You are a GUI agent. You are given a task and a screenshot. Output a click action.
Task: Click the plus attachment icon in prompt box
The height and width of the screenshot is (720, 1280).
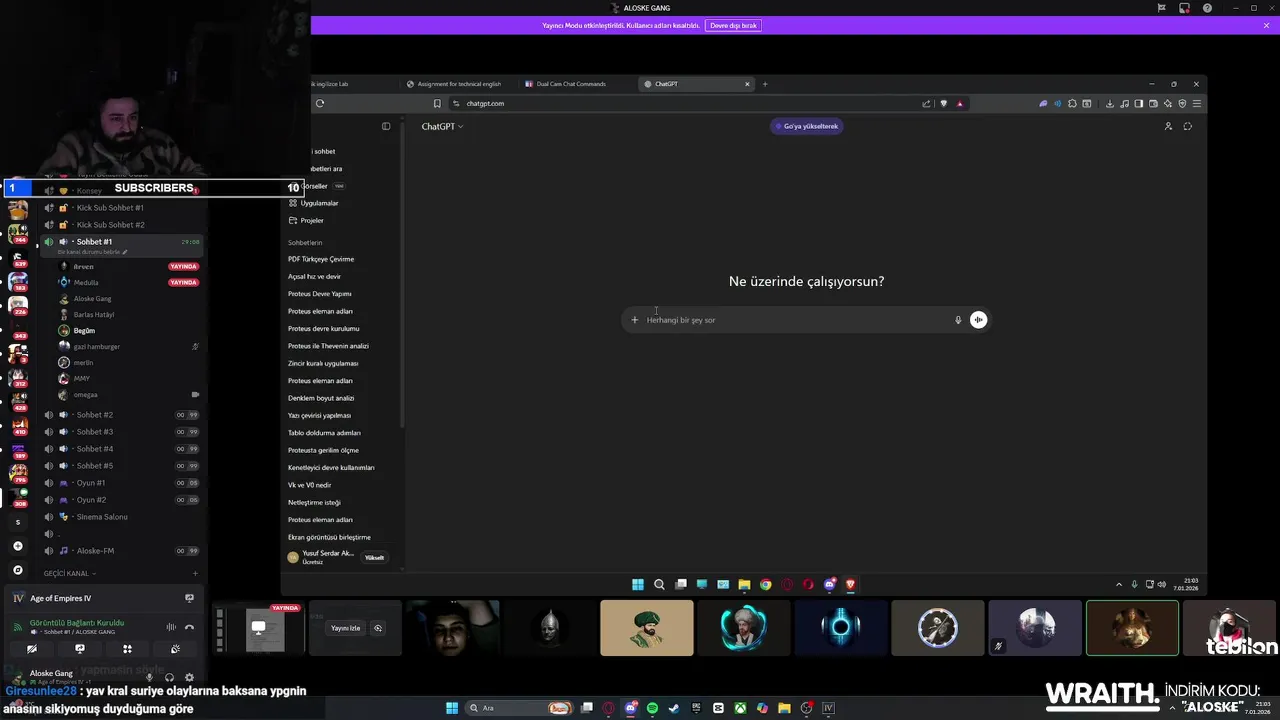pos(634,320)
